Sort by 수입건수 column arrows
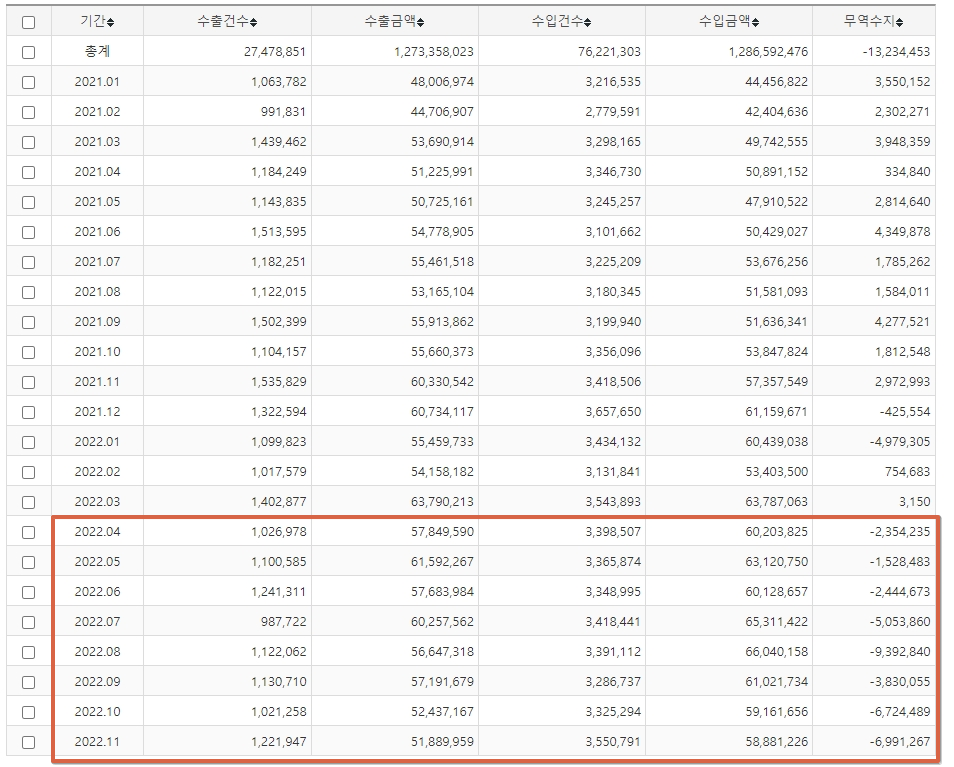Viewport: 954px width, 767px height. [x=588, y=23]
